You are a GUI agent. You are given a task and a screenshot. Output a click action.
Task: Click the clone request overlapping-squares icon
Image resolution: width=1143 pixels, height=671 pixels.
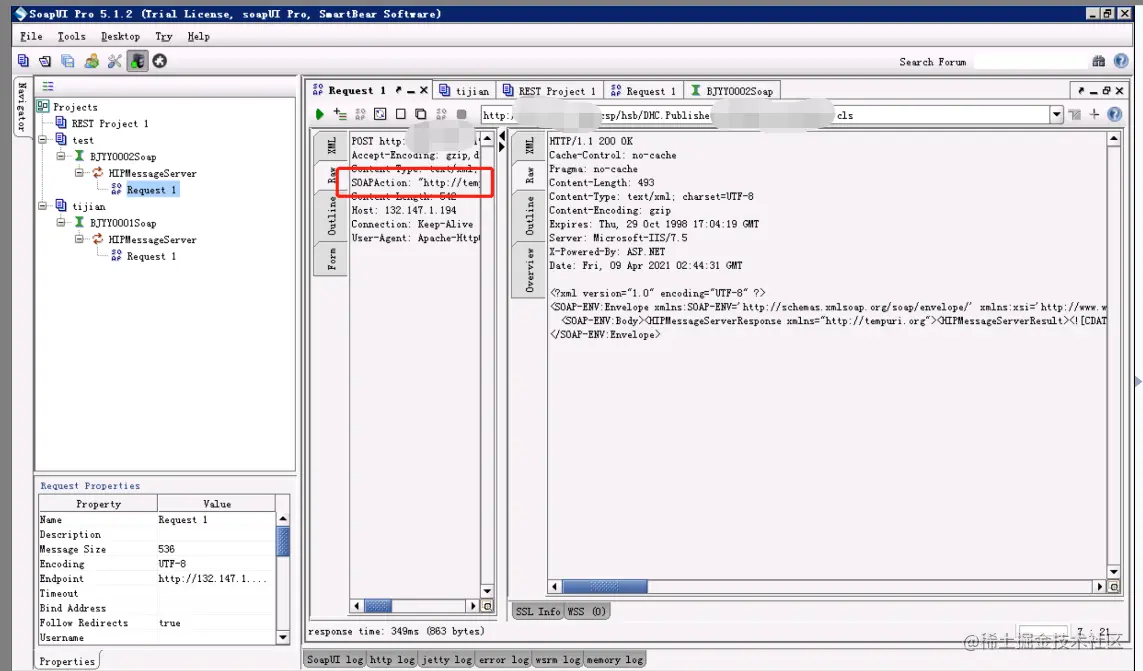(421, 115)
